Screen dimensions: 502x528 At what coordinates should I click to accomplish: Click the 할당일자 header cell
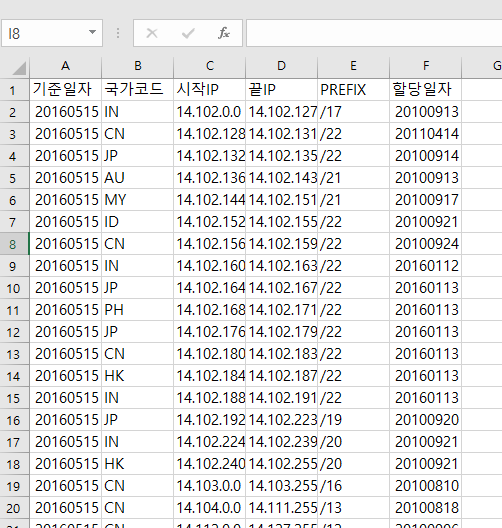click(426, 90)
